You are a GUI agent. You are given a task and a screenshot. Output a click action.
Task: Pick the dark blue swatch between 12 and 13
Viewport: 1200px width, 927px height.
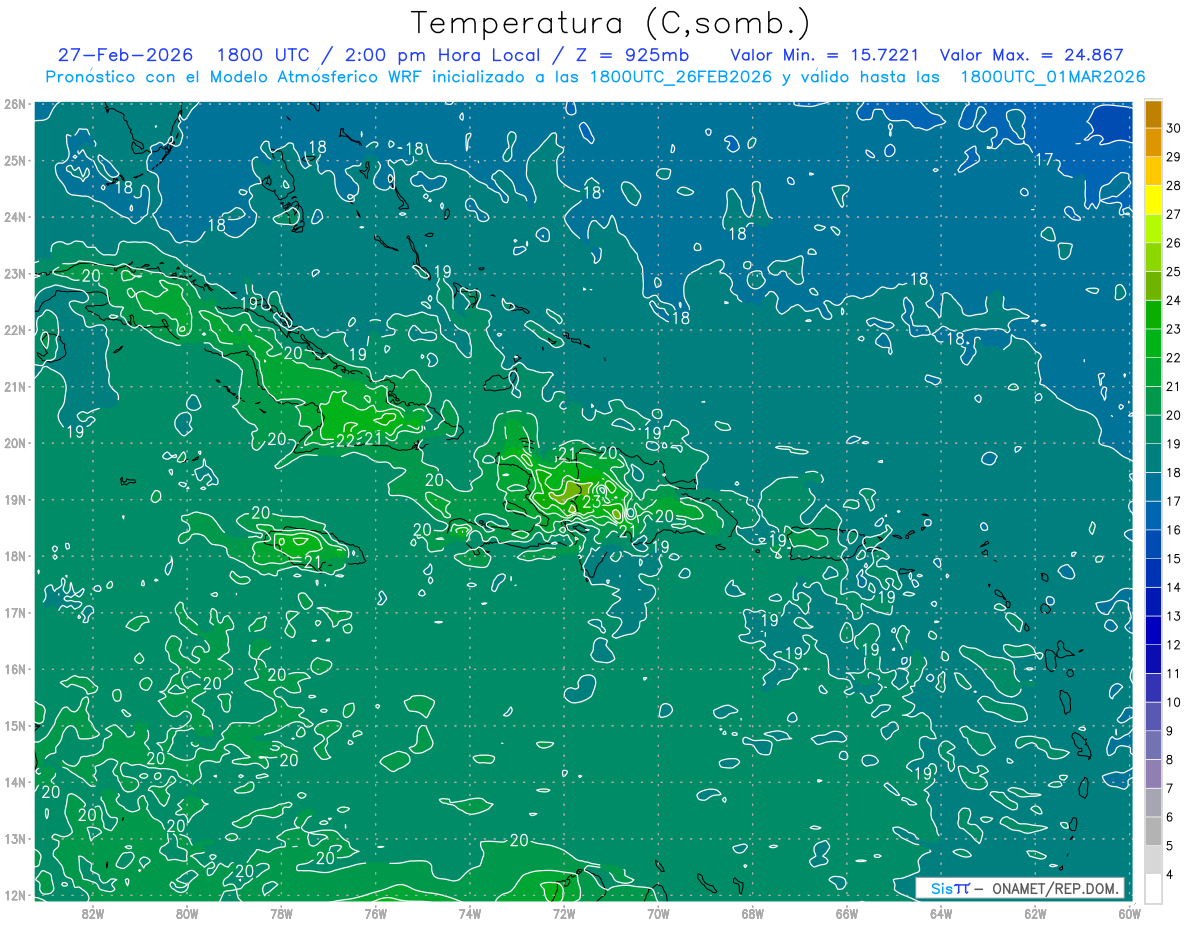1153,630
